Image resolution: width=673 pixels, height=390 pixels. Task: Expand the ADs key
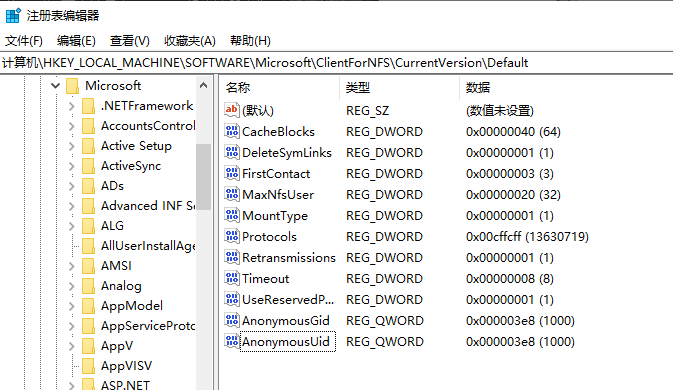72,186
